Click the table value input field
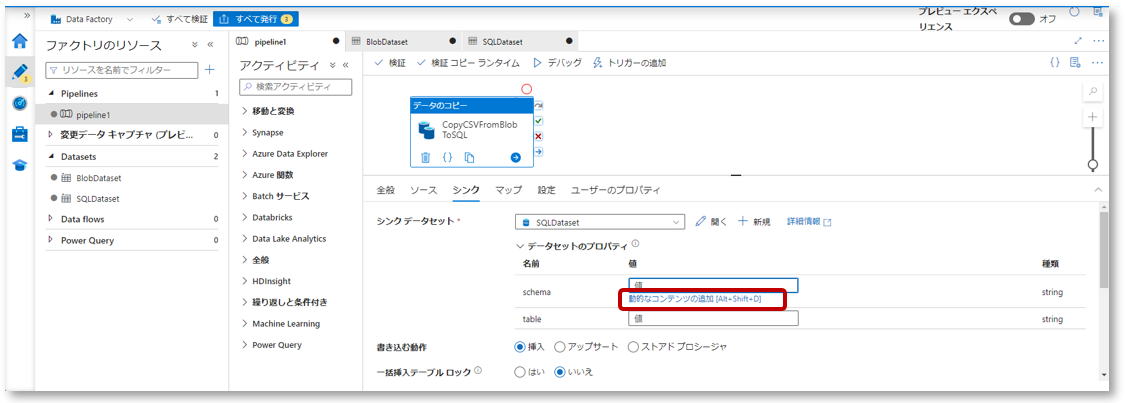This screenshot has height=403, width=1125. tap(713, 318)
